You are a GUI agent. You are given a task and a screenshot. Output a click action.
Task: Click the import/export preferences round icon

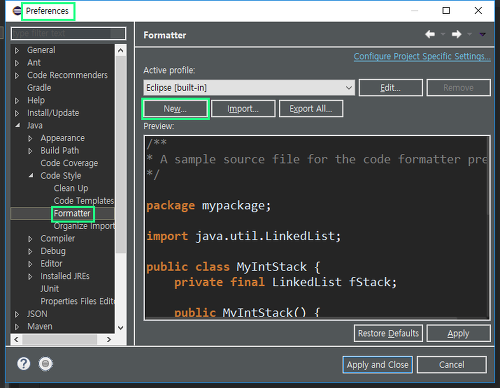pos(46,364)
